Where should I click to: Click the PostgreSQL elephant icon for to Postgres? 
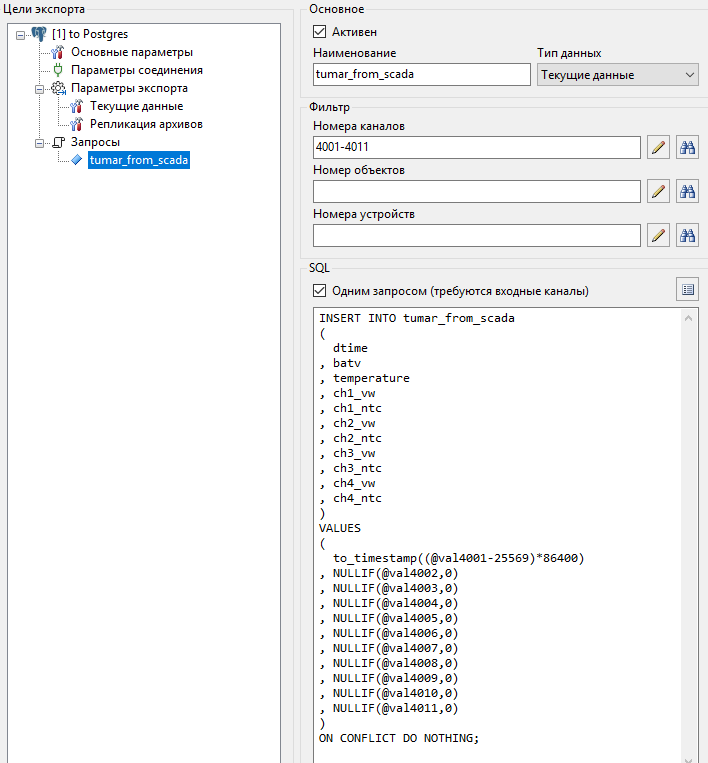click(x=39, y=34)
